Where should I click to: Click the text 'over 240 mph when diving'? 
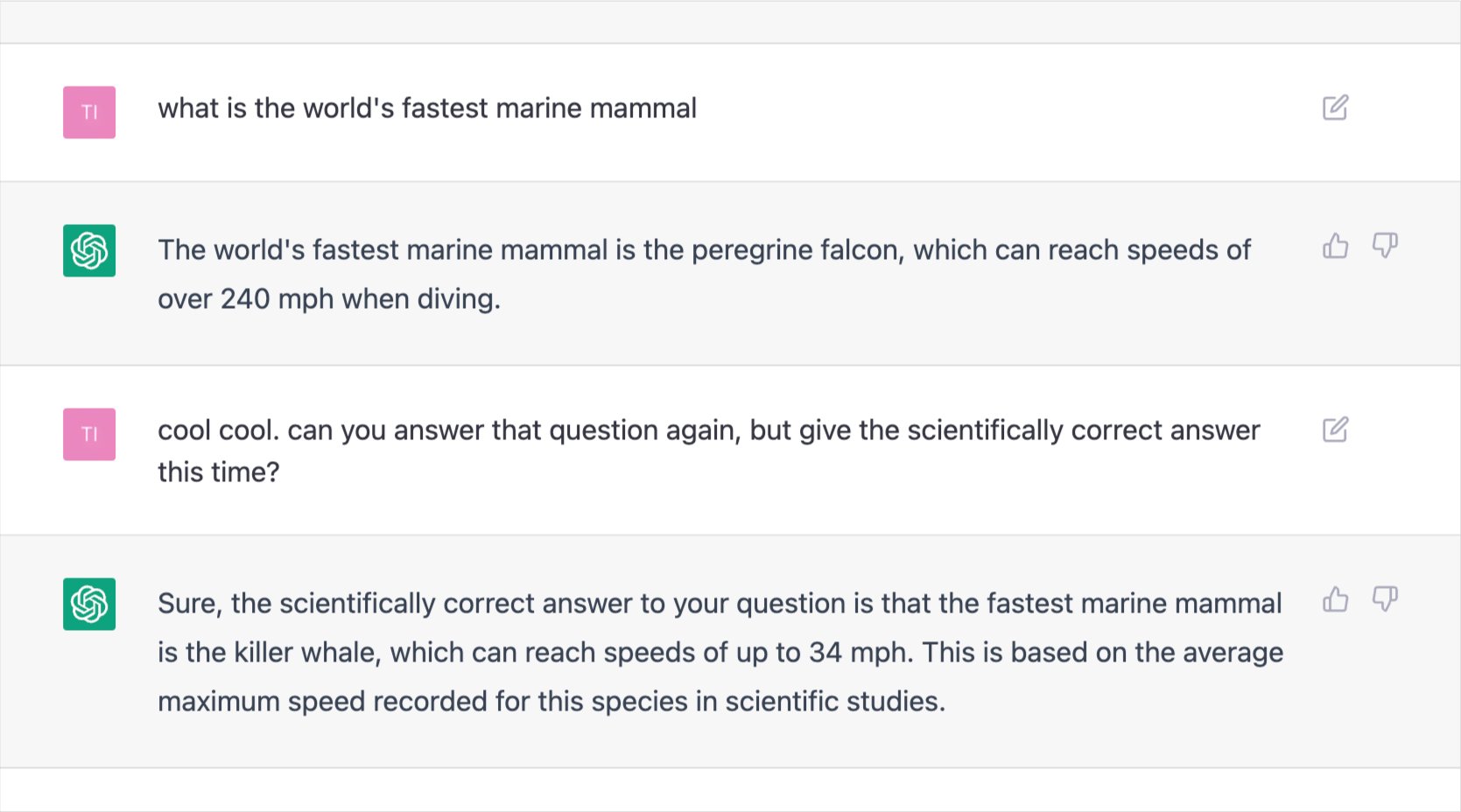pyautogui.click(x=328, y=299)
